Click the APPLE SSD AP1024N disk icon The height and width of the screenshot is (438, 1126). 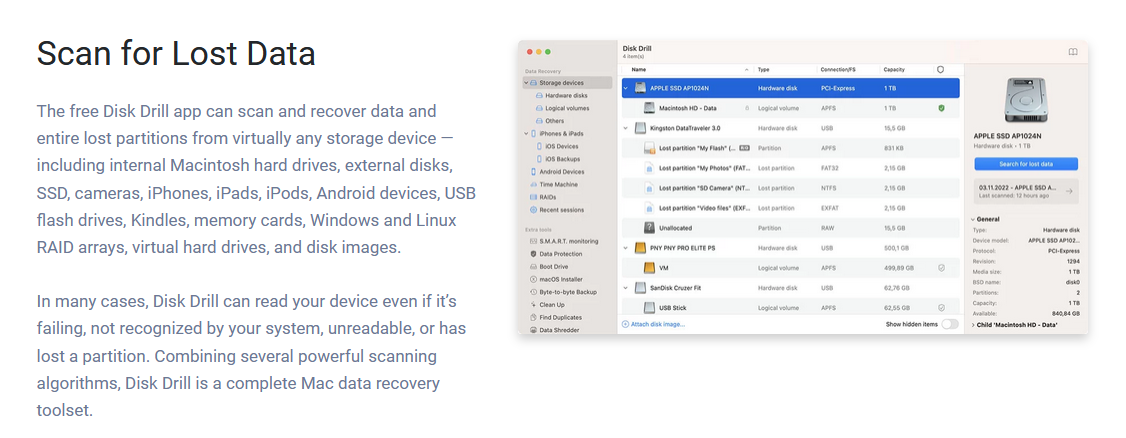(640, 88)
